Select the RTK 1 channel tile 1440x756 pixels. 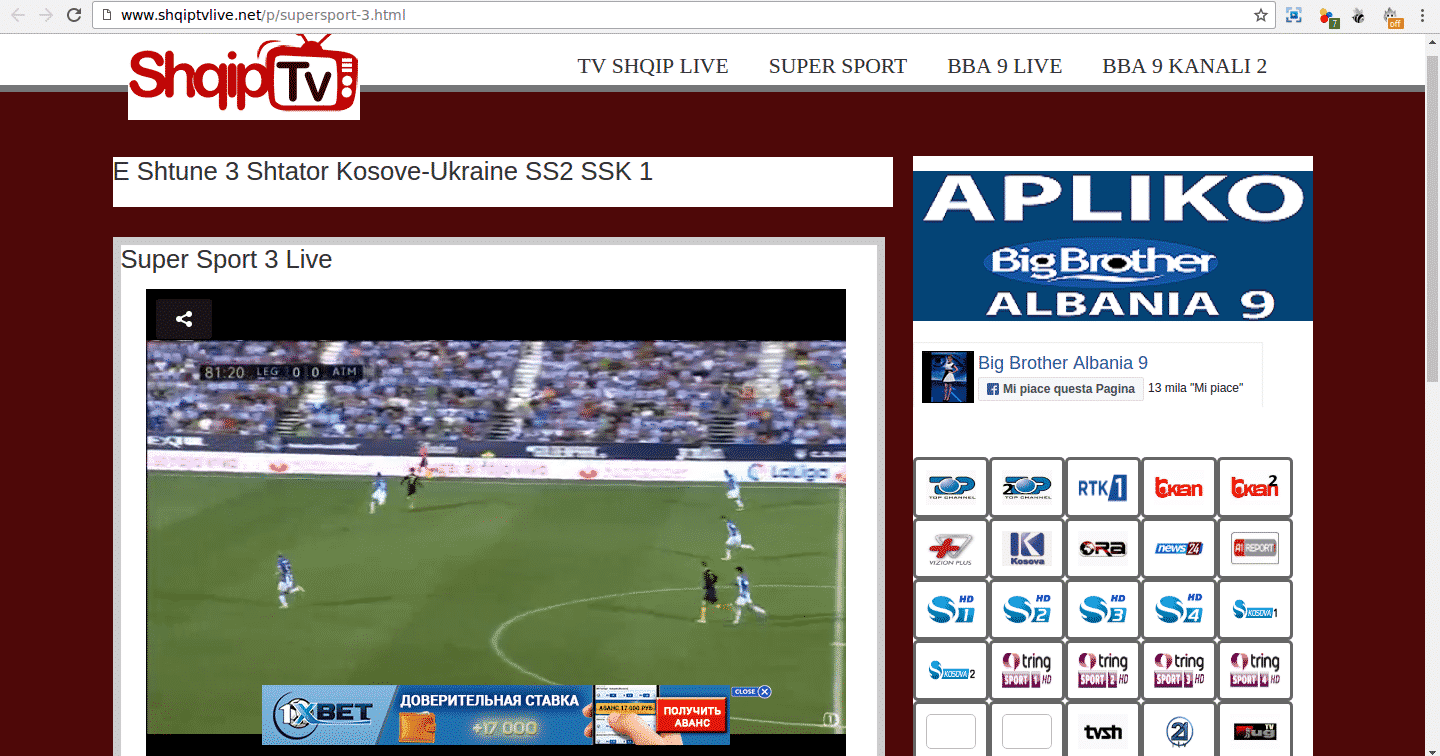(x=1103, y=488)
